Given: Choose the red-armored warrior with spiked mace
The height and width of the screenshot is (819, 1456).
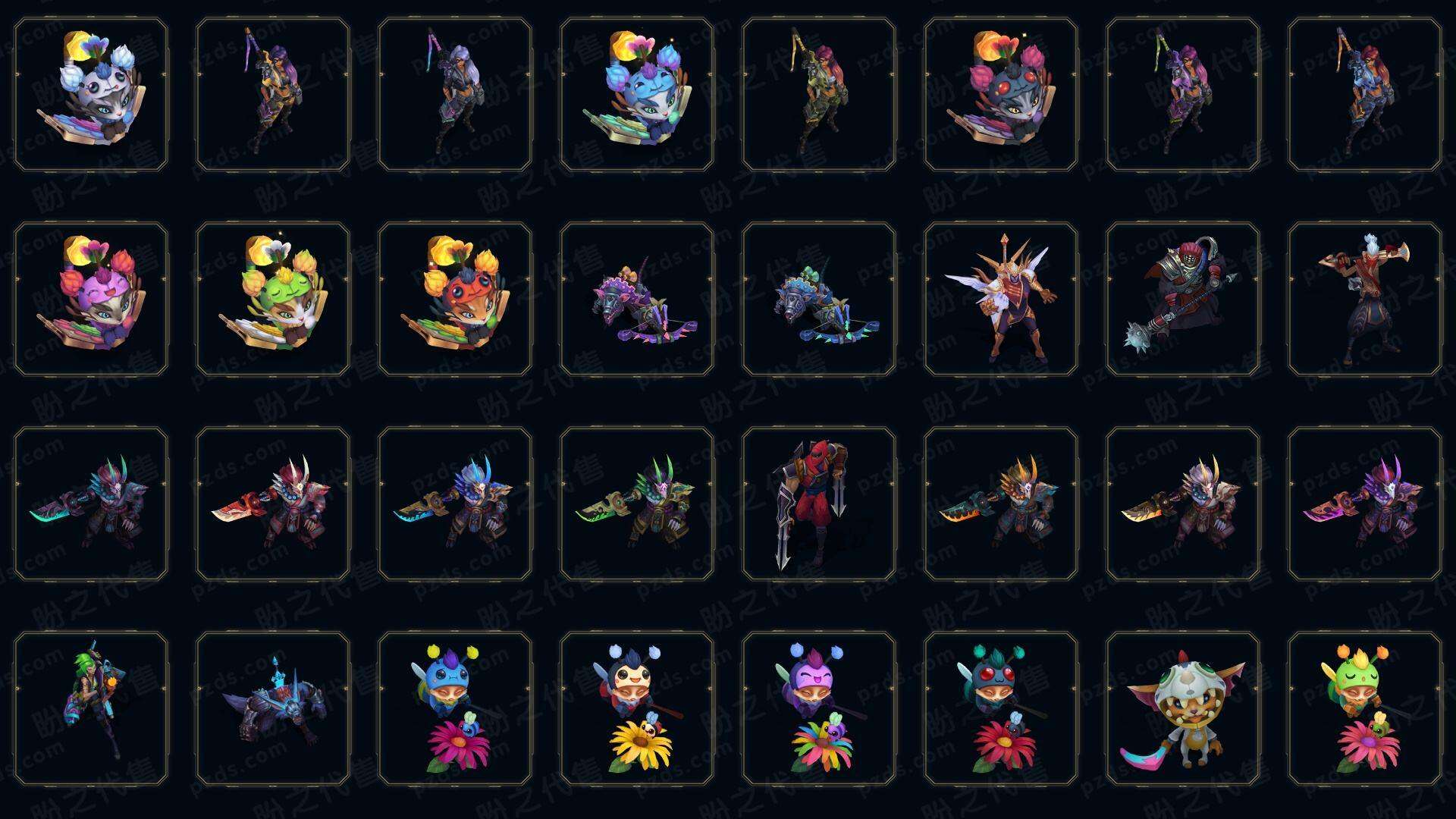Looking at the screenshot, I should coord(1183,299).
